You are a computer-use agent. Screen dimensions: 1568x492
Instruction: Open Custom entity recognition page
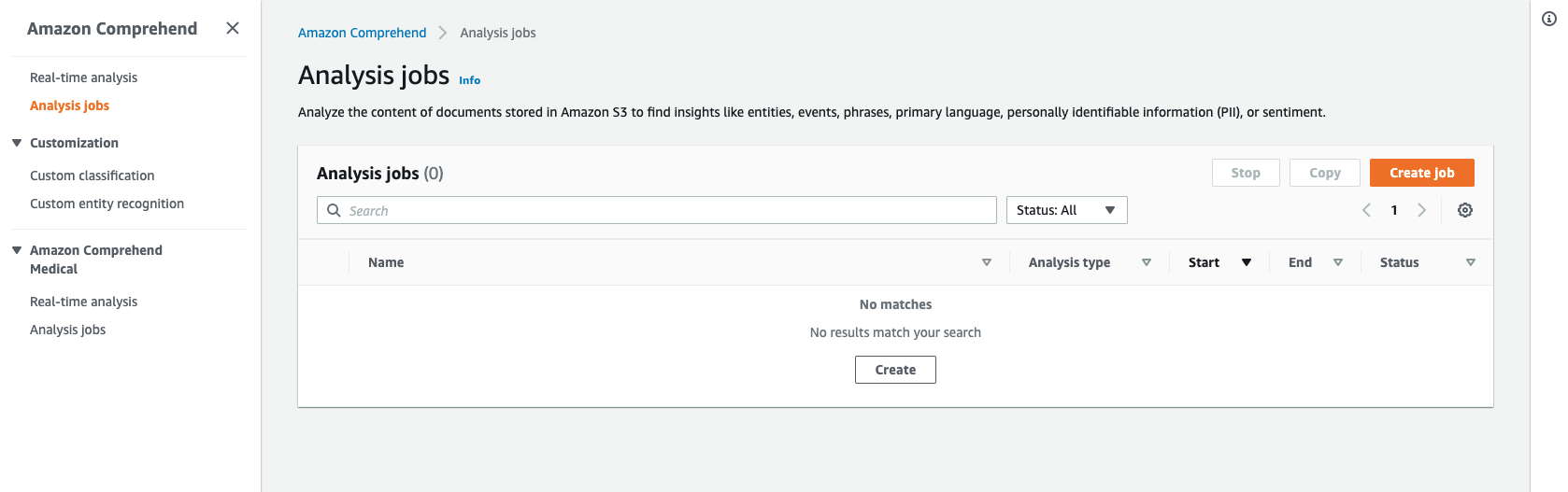(107, 204)
